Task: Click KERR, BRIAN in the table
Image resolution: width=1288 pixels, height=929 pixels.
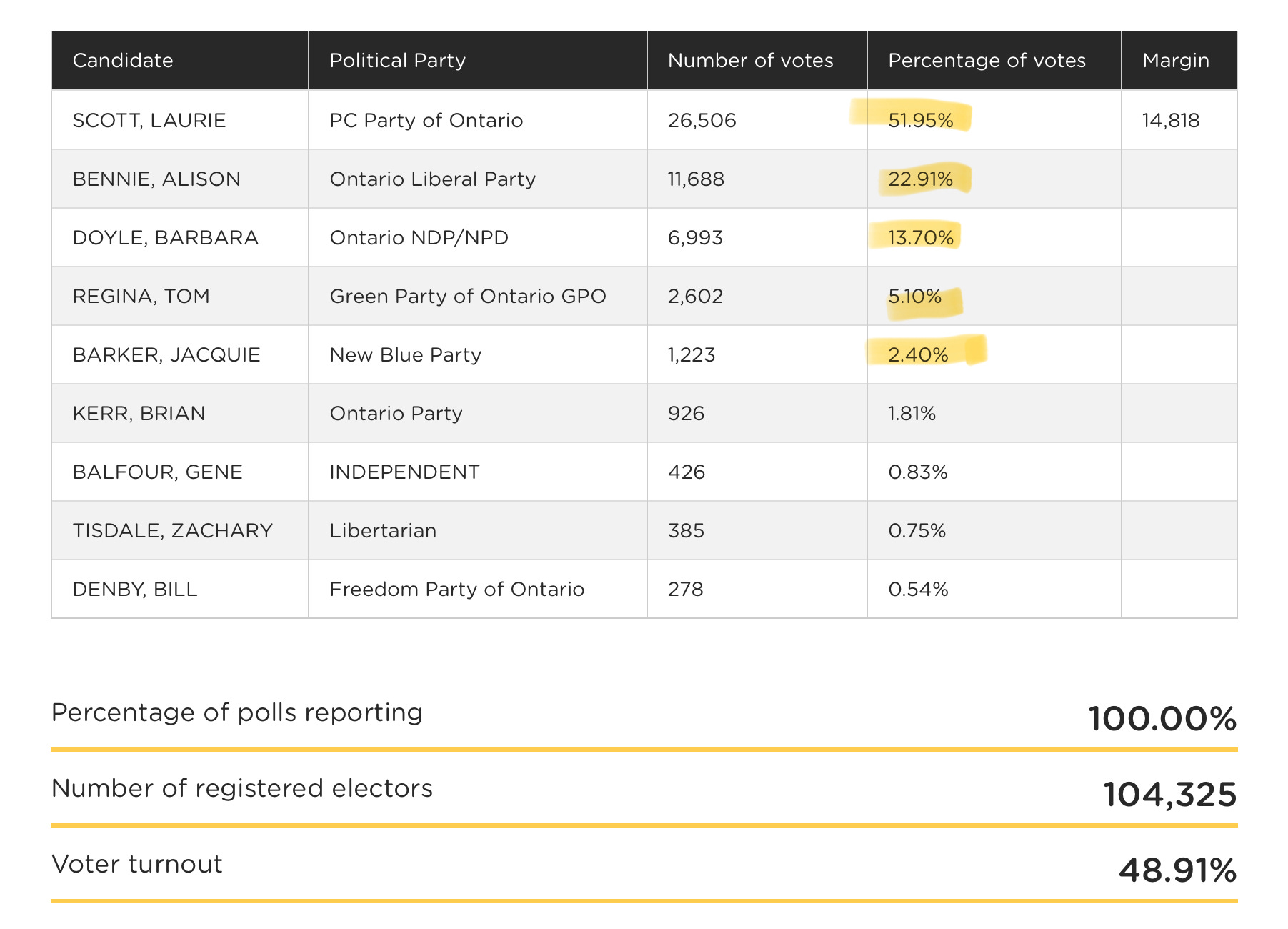Action: coord(139,413)
